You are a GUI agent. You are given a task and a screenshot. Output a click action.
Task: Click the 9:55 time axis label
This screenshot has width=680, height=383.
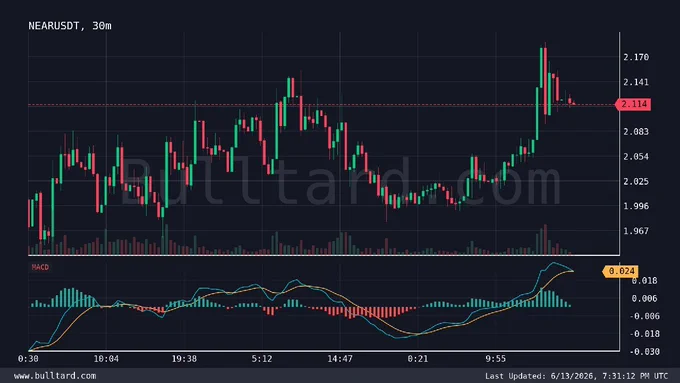pyautogui.click(x=496, y=359)
